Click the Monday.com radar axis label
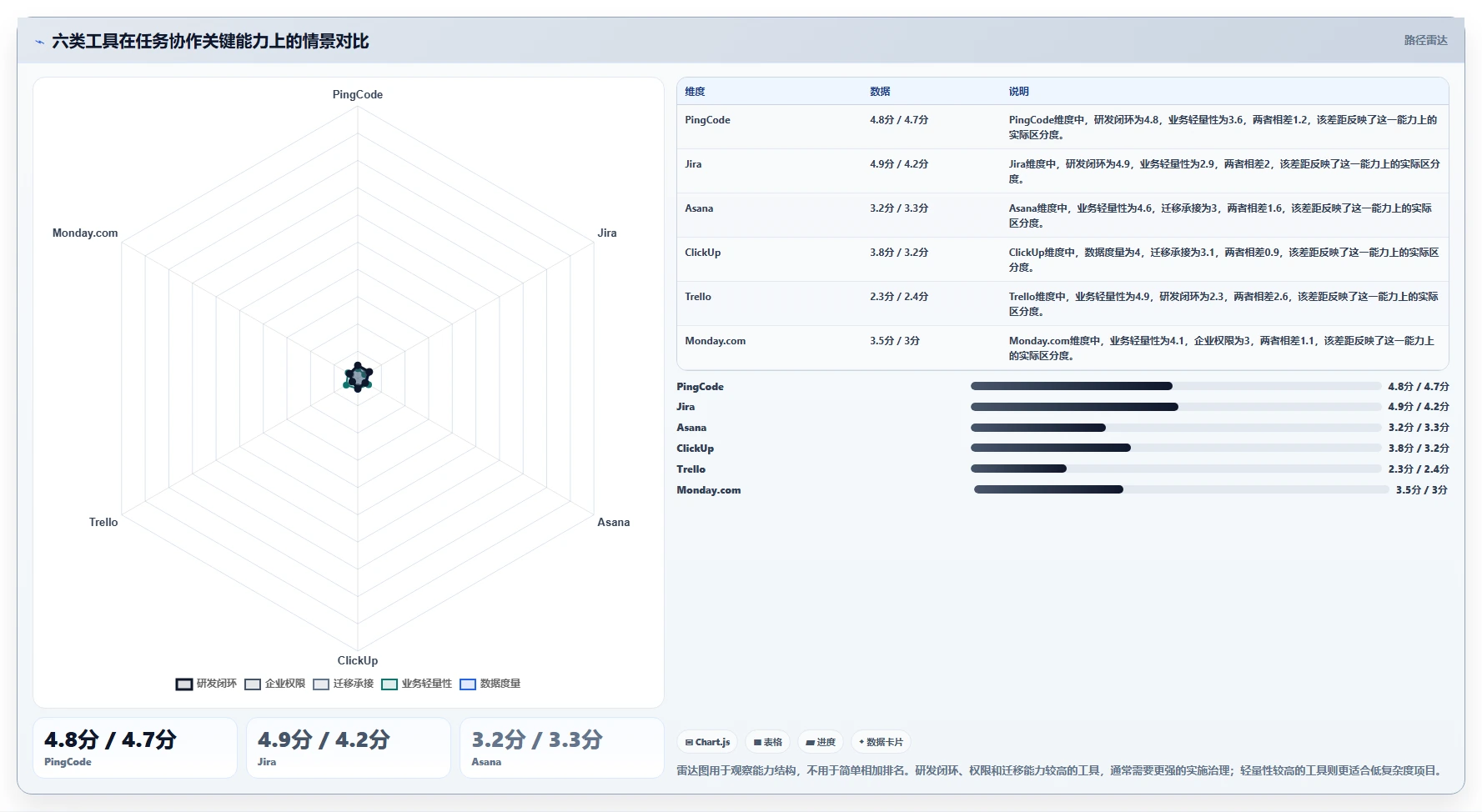The width and height of the screenshot is (1482, 812). [x=85, y=233]
